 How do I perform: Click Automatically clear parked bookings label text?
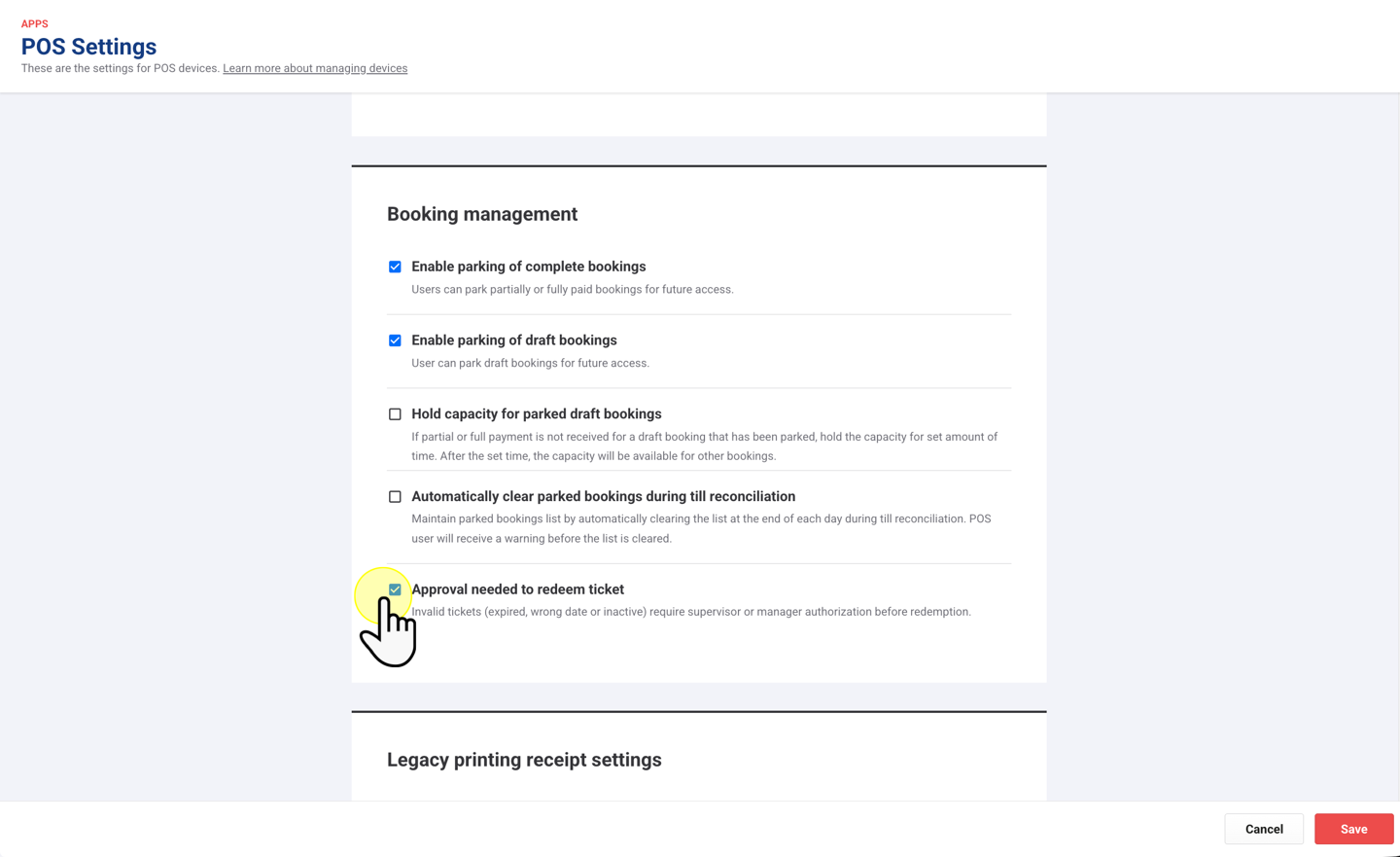click(603, 497)
